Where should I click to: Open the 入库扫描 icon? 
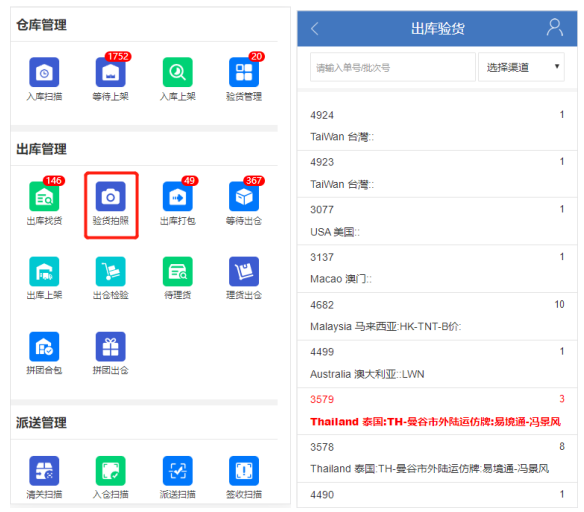44,72
